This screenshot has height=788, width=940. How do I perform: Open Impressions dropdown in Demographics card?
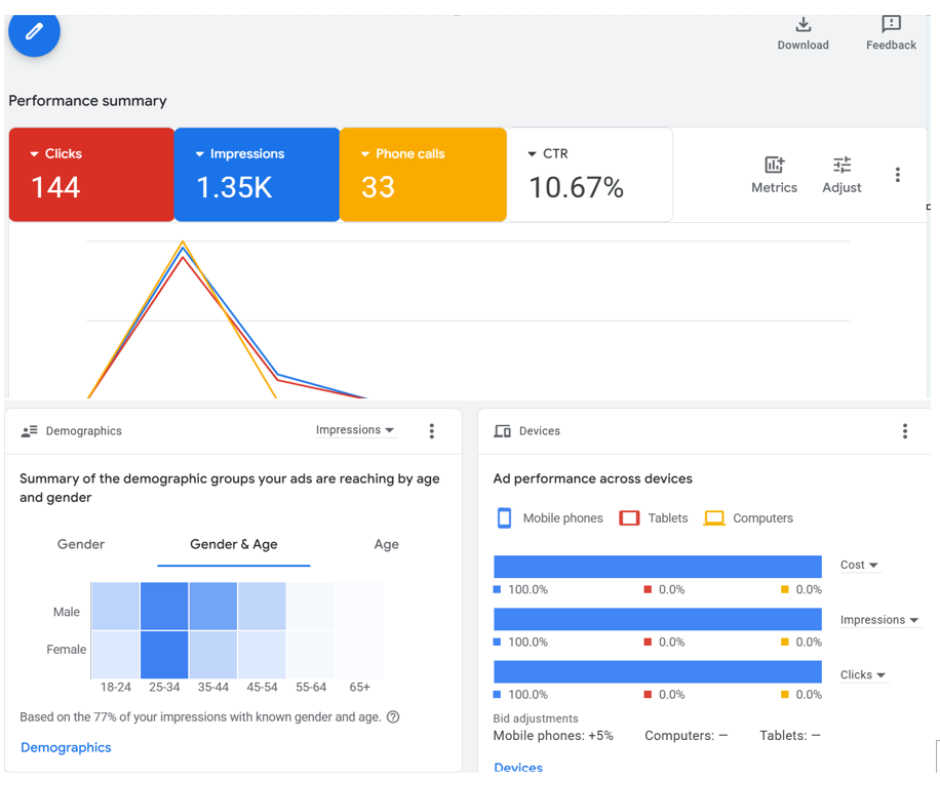[355, 430]
